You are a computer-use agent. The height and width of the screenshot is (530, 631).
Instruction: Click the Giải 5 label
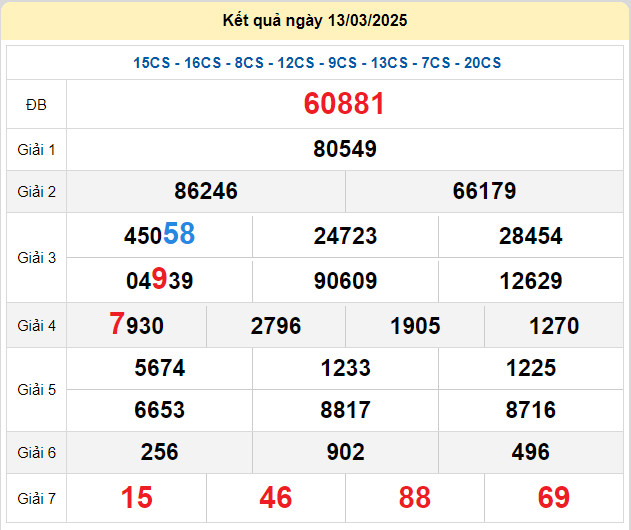click(x=36, y=390)
